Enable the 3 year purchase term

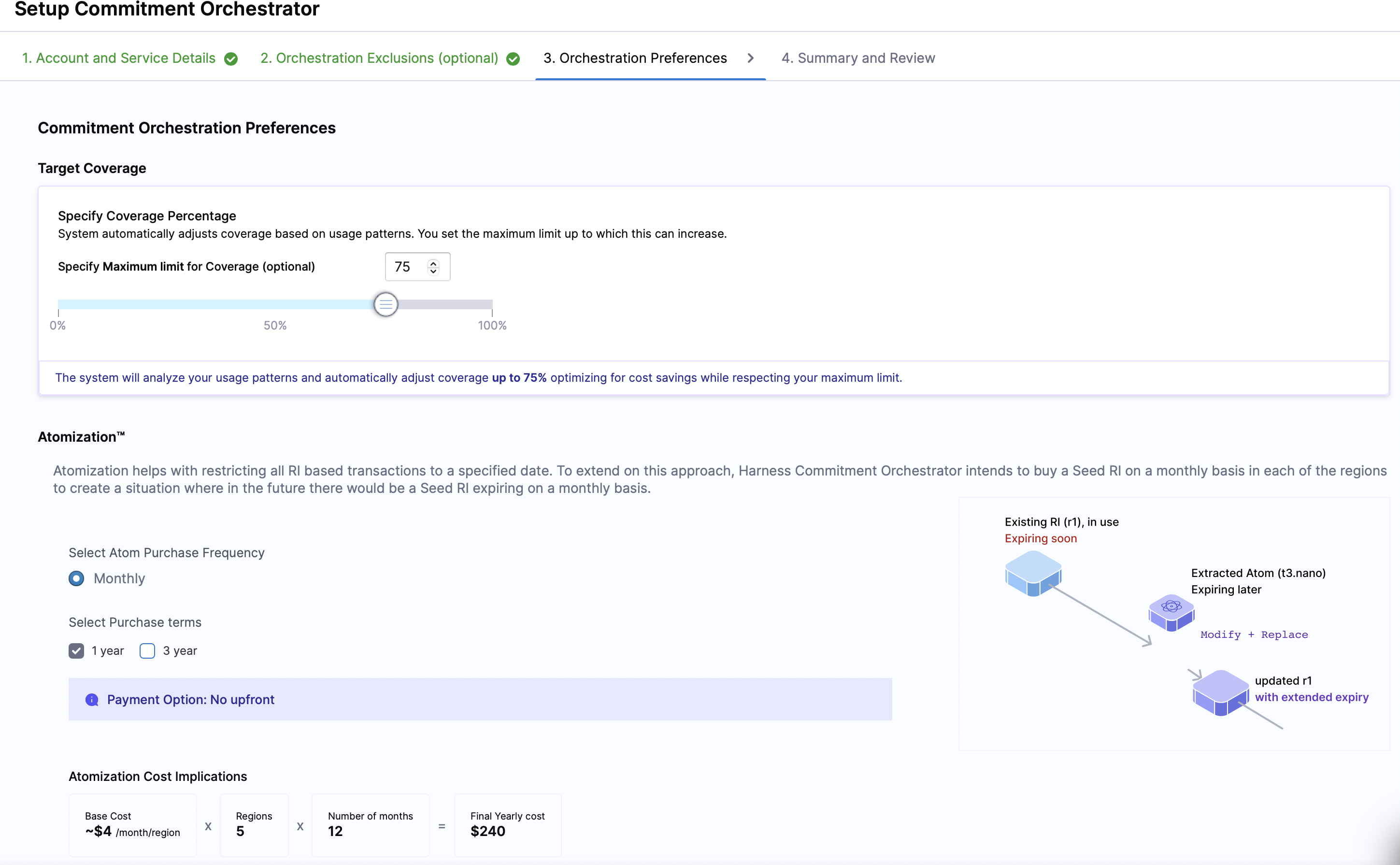(147, 651)
